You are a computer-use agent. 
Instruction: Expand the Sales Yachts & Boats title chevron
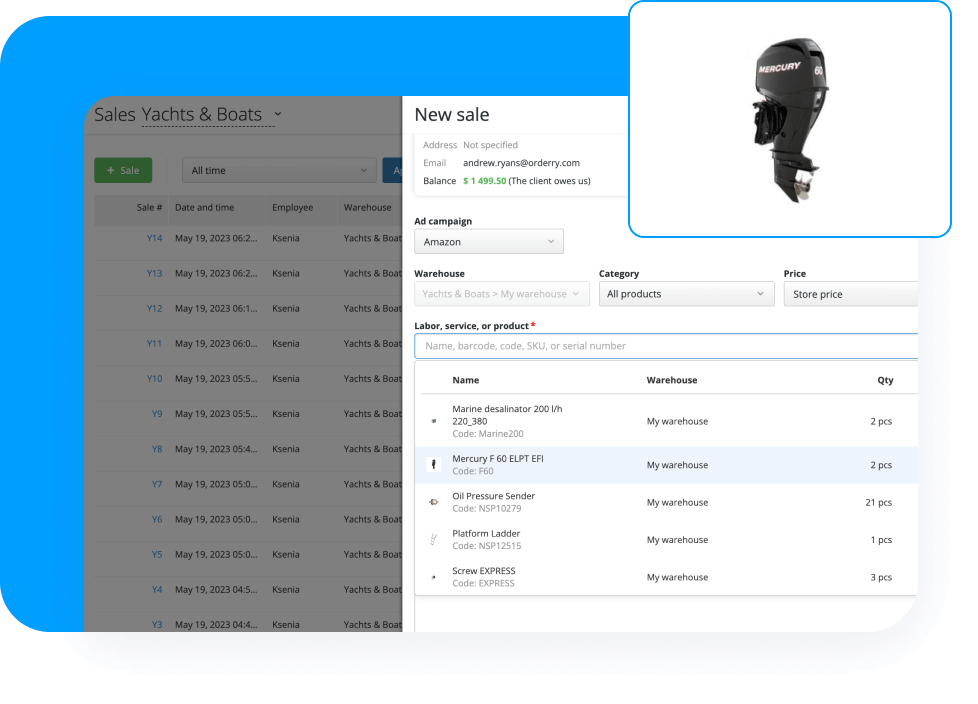pyautogui.click(x=277, y=115)
